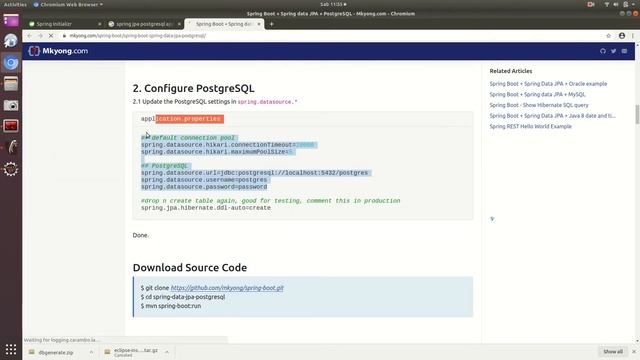Open the feather-like dock application
This screenshot has width=640, height=360.
[11, 147]
